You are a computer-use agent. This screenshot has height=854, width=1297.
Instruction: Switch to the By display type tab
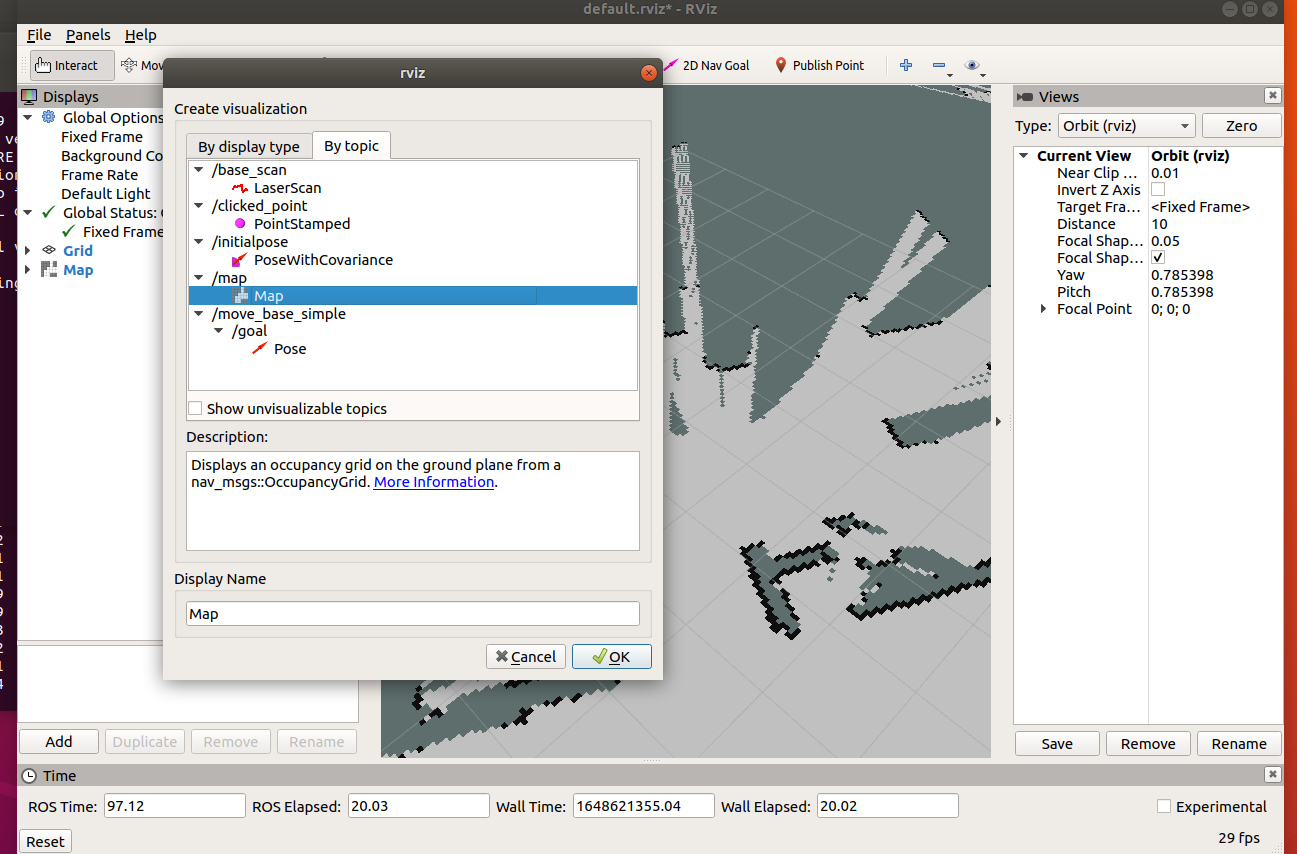[x=248, y=145]
